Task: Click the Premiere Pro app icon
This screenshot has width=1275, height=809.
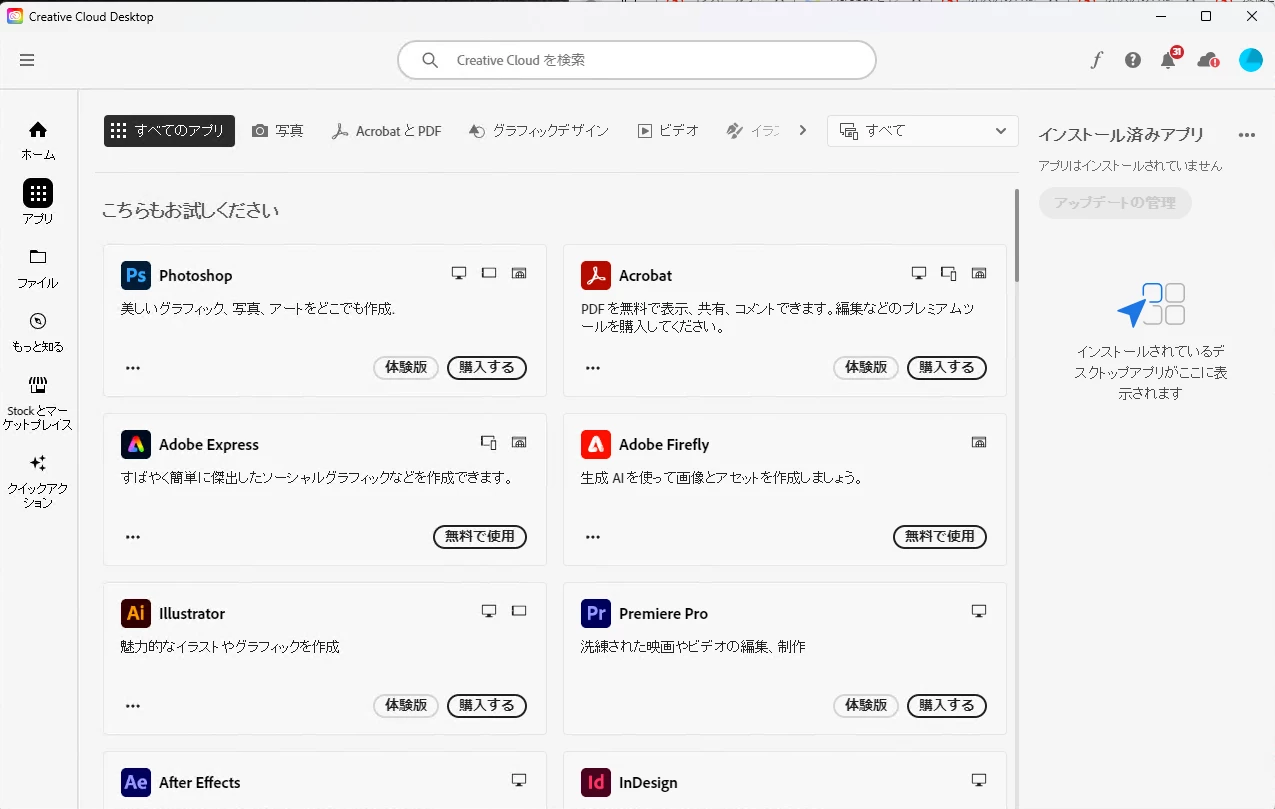Action: click(596, 613)
